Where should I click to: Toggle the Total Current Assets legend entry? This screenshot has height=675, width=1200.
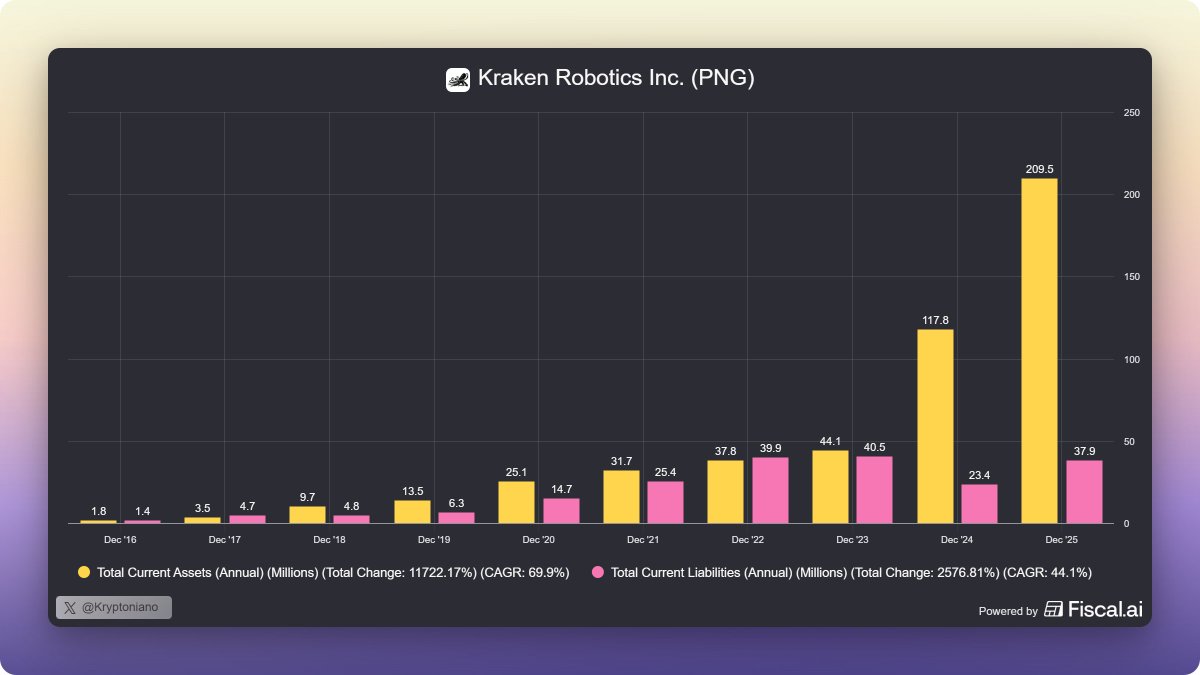pos(324,573)
